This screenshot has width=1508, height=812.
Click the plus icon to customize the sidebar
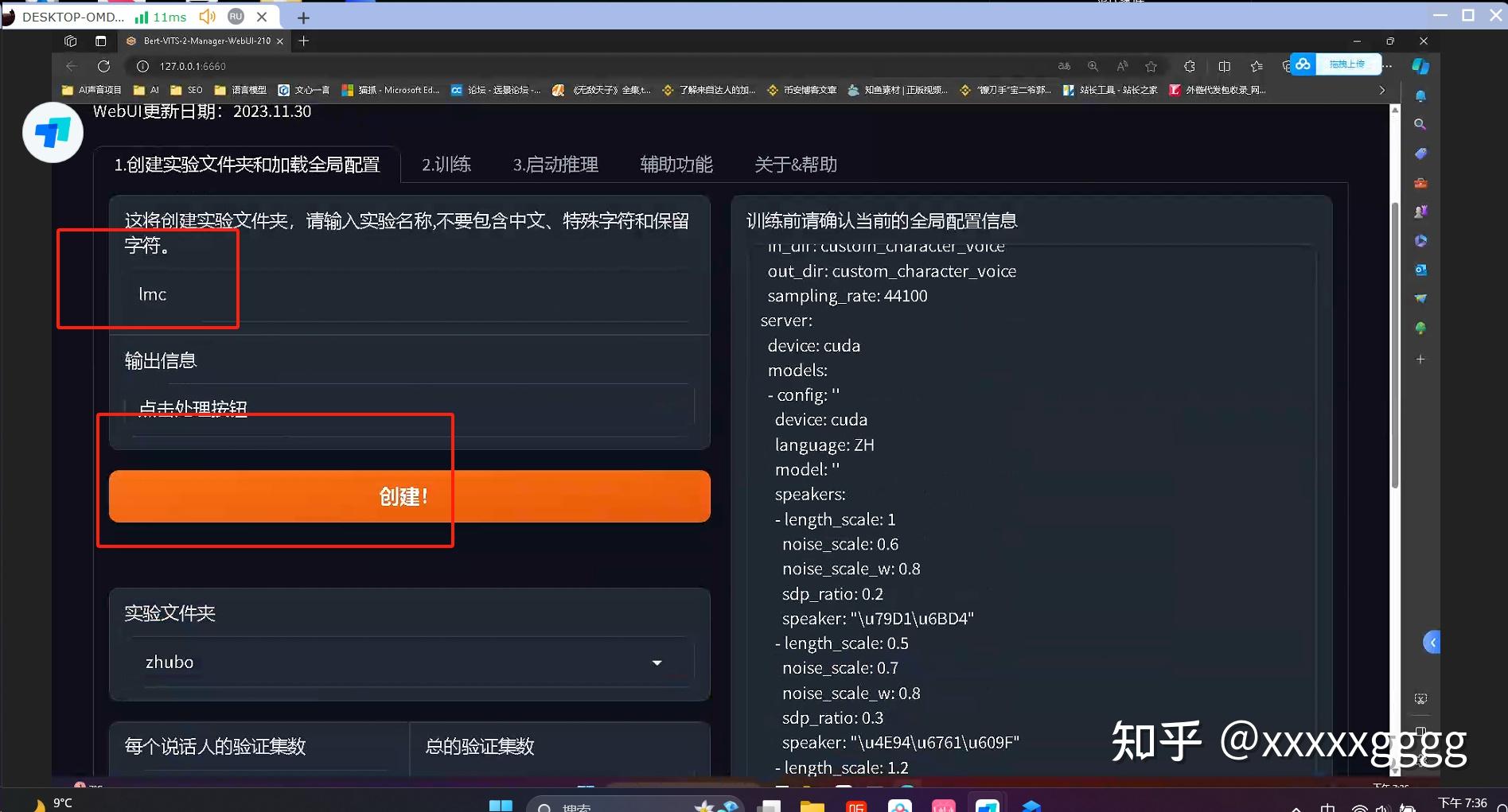(x=1420, y=359)
